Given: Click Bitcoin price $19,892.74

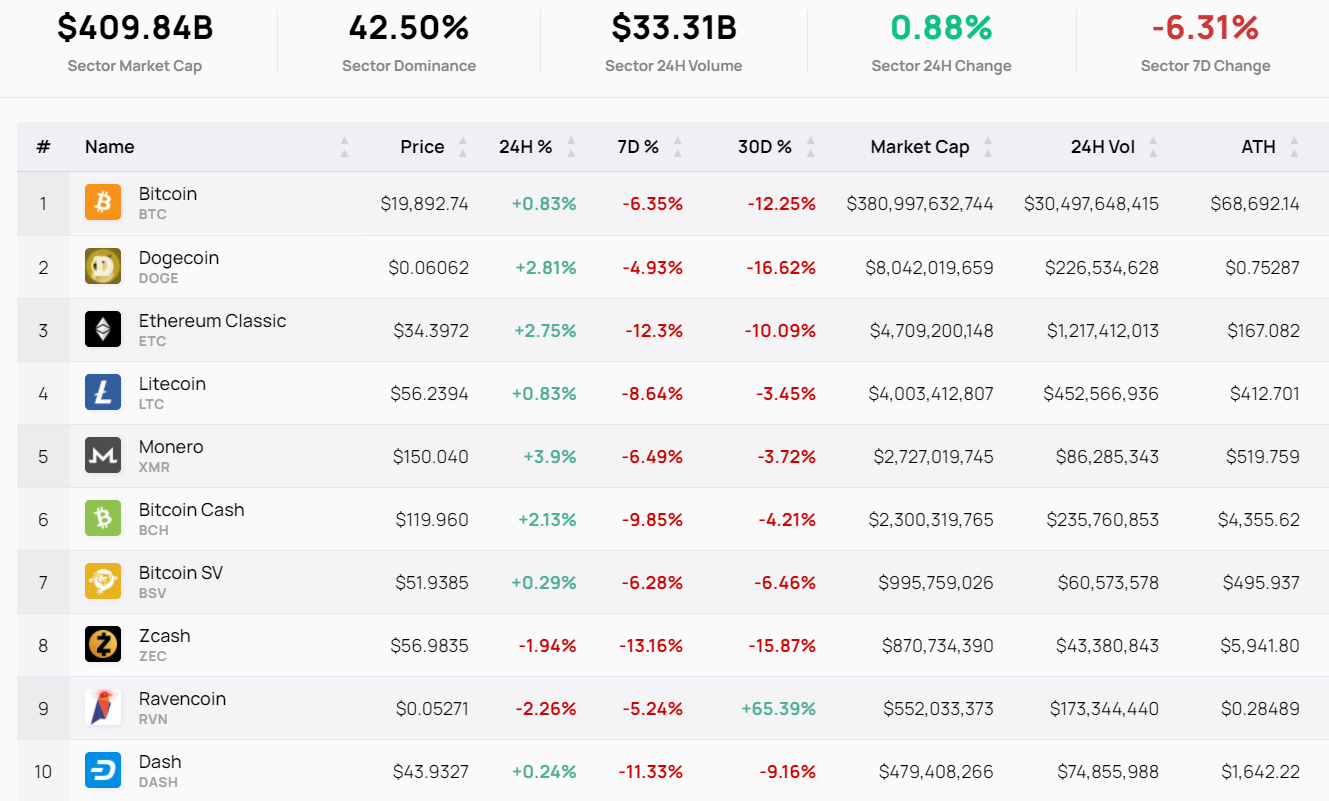Looking at the screenshot, I should [425, 204].
